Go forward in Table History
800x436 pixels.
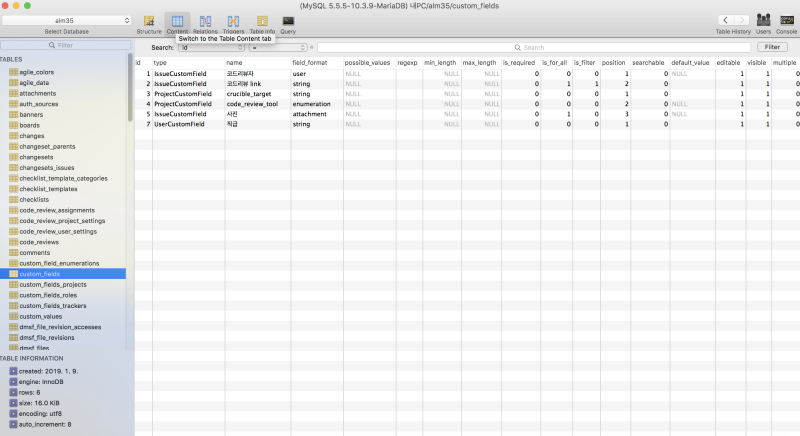(x=742, y=20)
